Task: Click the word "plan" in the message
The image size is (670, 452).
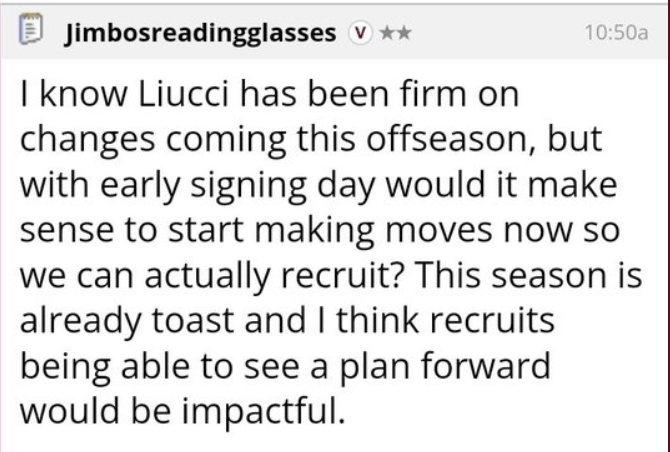Action: (374, 368)
